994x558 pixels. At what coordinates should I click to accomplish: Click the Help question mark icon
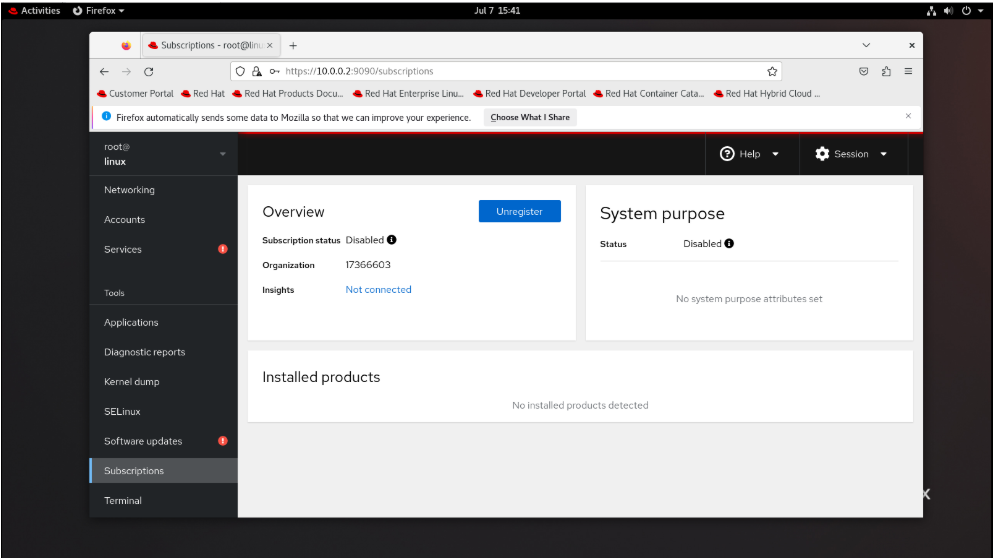(x=727, y=154)
